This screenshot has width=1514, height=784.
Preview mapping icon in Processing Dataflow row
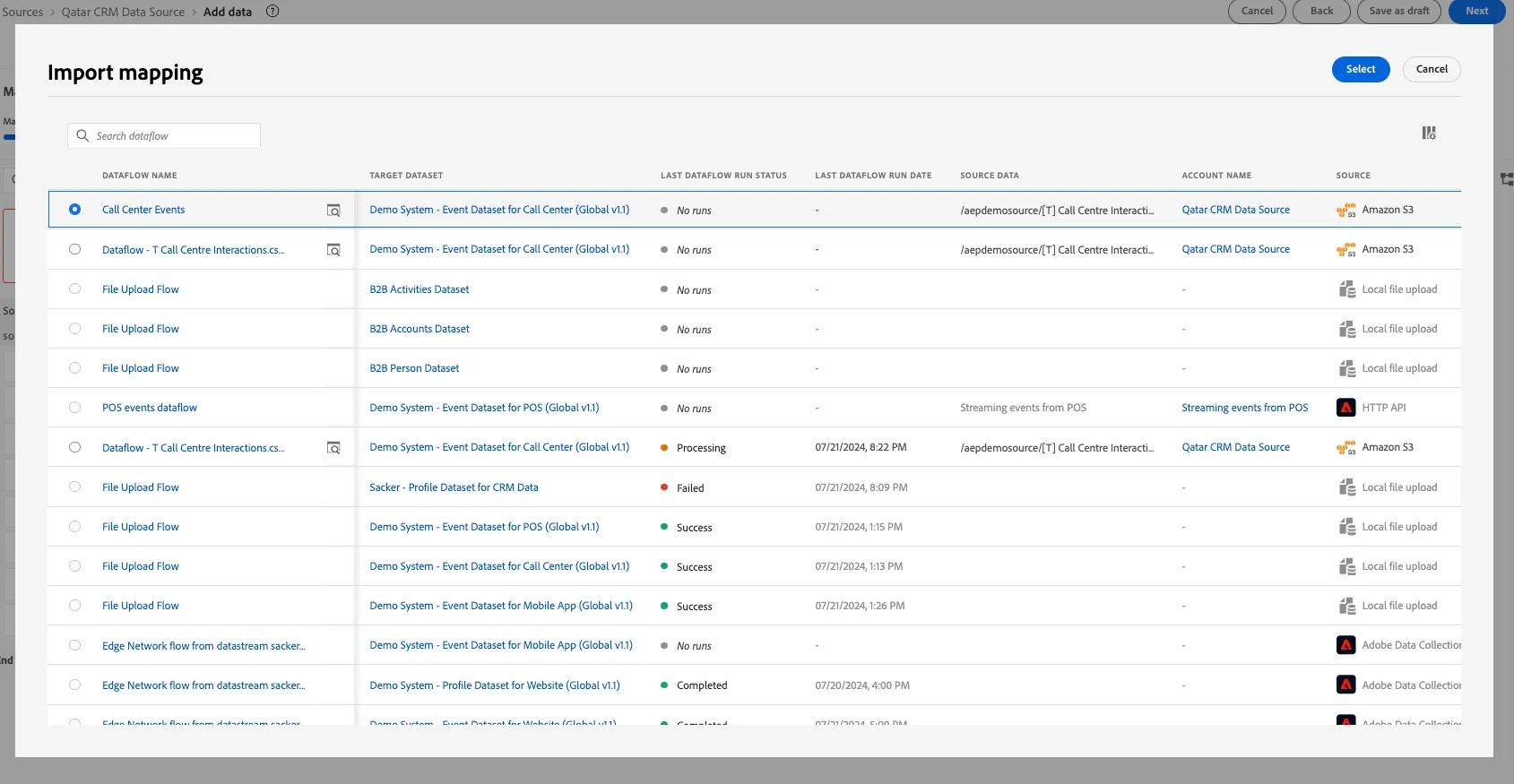point(333,448)
